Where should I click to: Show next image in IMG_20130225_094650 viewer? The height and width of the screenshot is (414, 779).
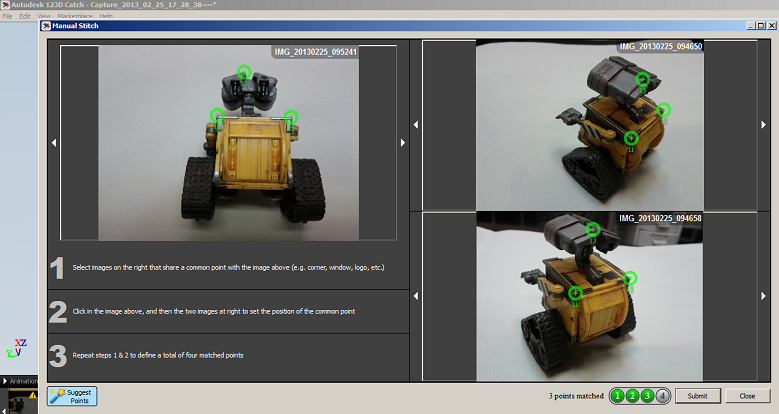coord(764,125)
